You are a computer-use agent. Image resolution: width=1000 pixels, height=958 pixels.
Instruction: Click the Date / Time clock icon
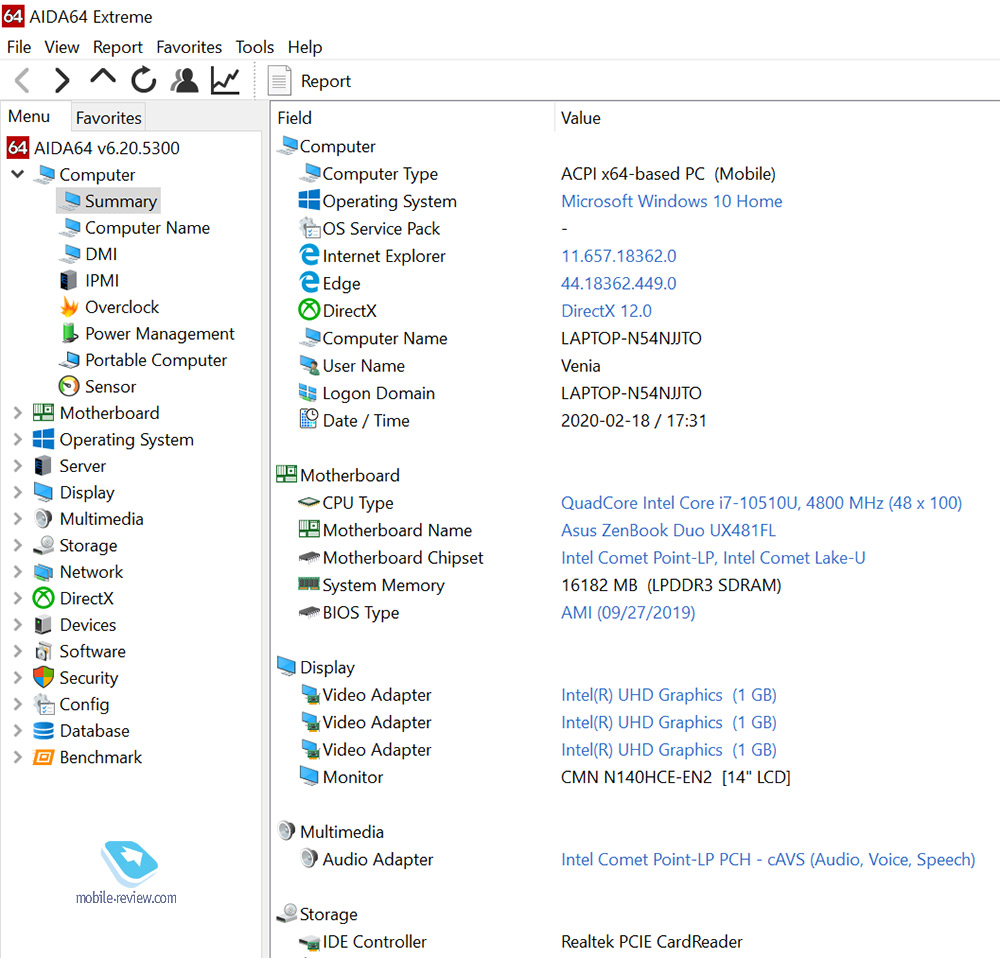point(309,420)
